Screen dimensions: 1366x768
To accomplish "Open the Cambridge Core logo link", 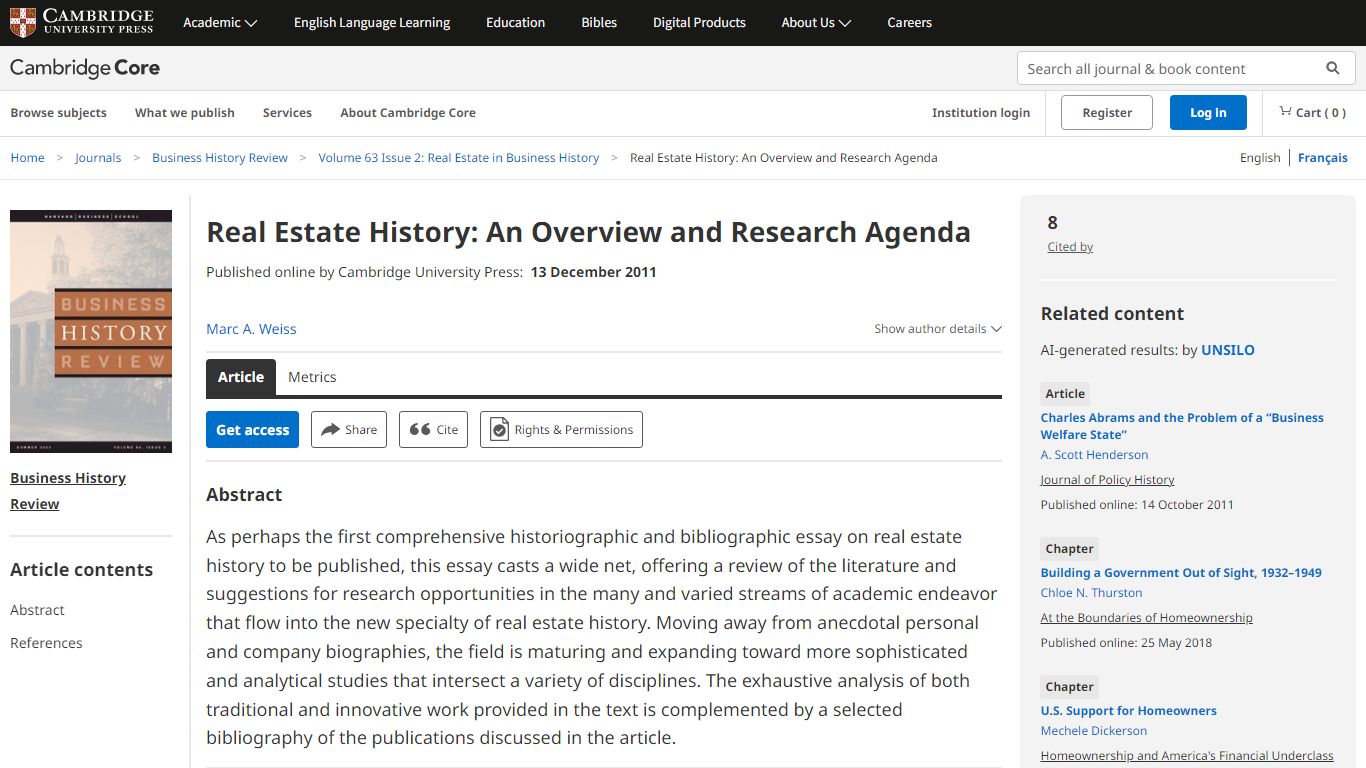I will pyautogui.click(x=85, y=68).
